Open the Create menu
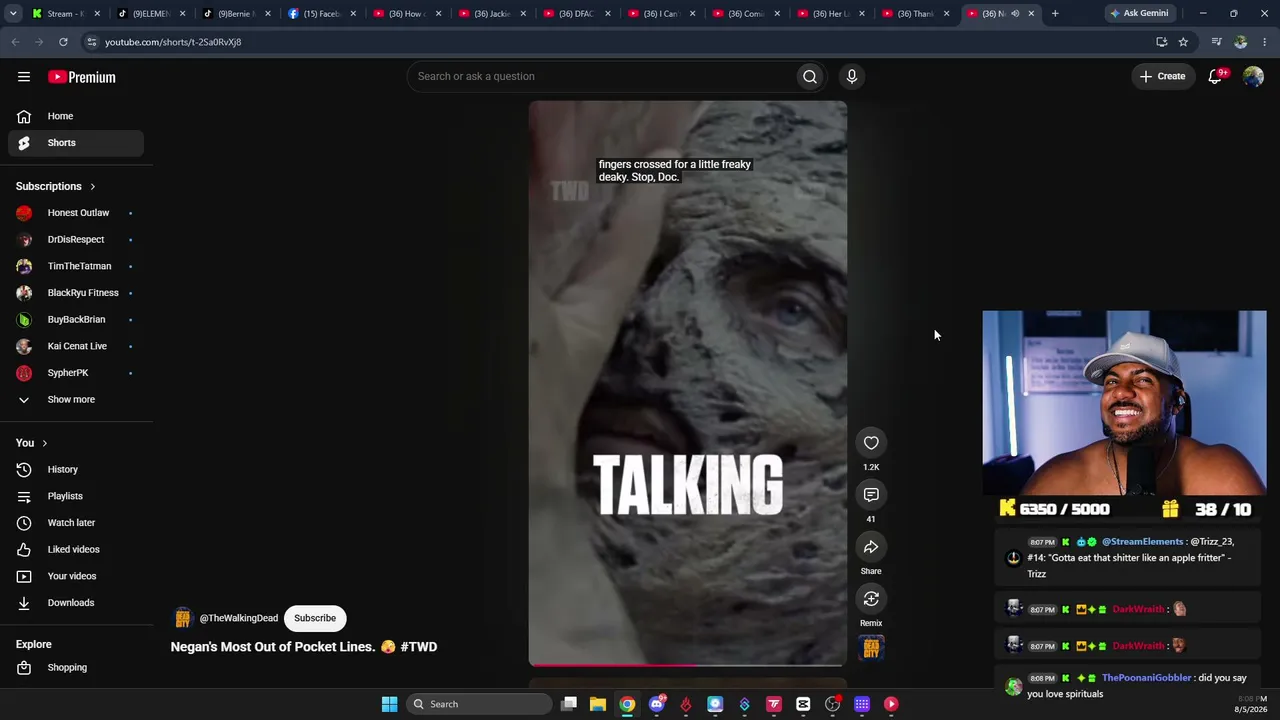The width and height of the screenshot is (1280, 720). [x=1163, y=76]
